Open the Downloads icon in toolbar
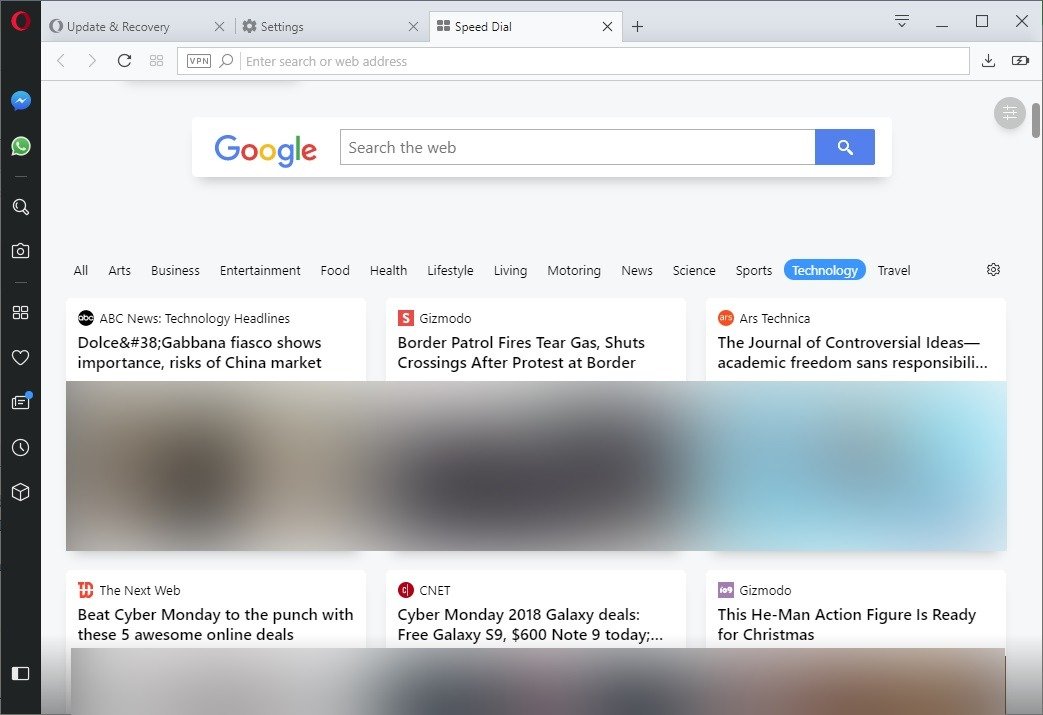 988,61
